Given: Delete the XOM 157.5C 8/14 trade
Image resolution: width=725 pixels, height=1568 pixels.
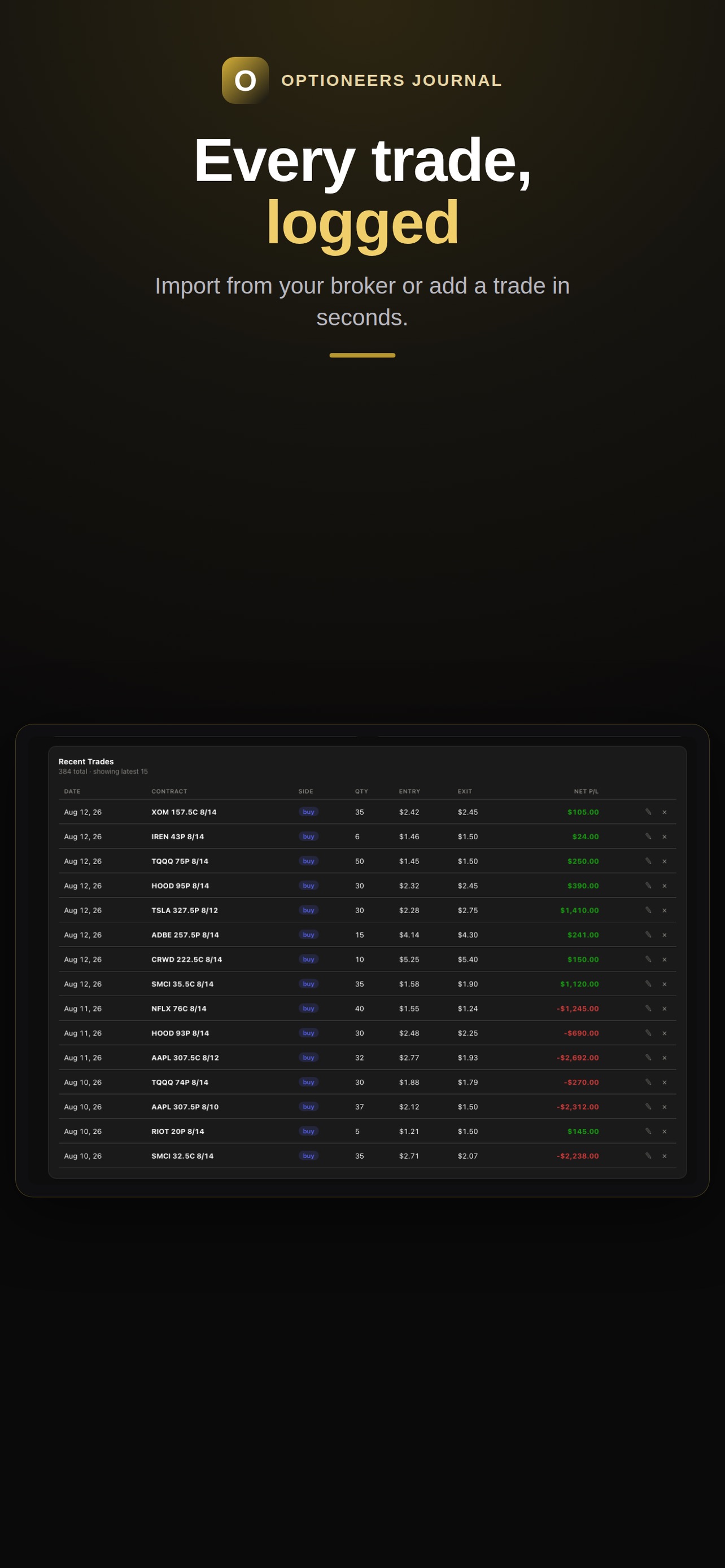Looking at the screenshot, I should point(665,812).
